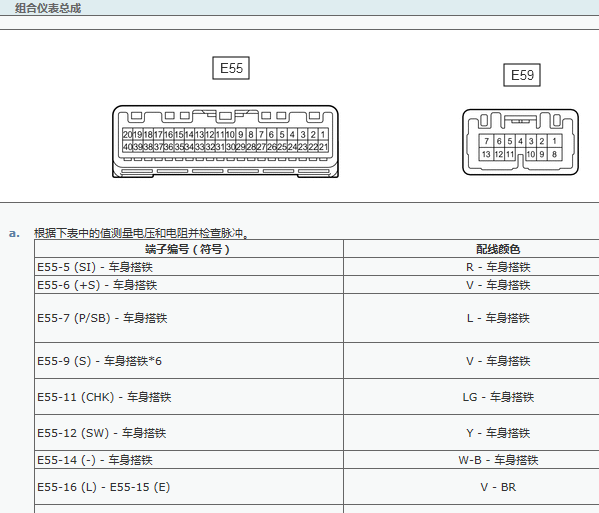Click wire color cell W-B - 车身搭铁

point(471,460)
